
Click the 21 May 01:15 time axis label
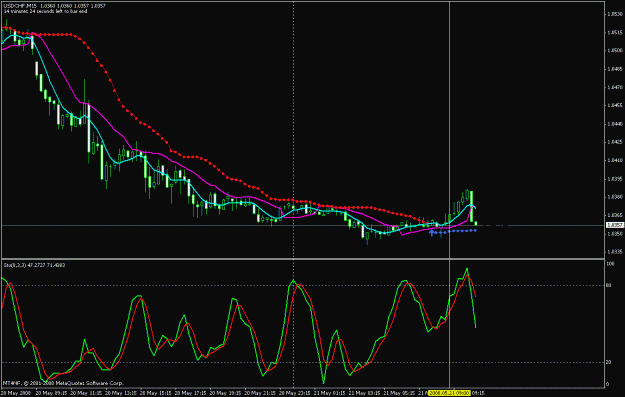(x=329, y=393)
